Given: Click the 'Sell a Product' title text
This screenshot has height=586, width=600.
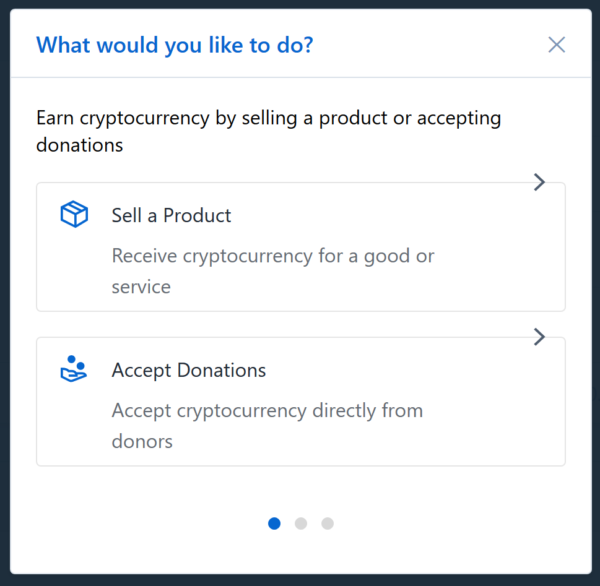Looking at the screenshot, I should click(x=171, y=215).
